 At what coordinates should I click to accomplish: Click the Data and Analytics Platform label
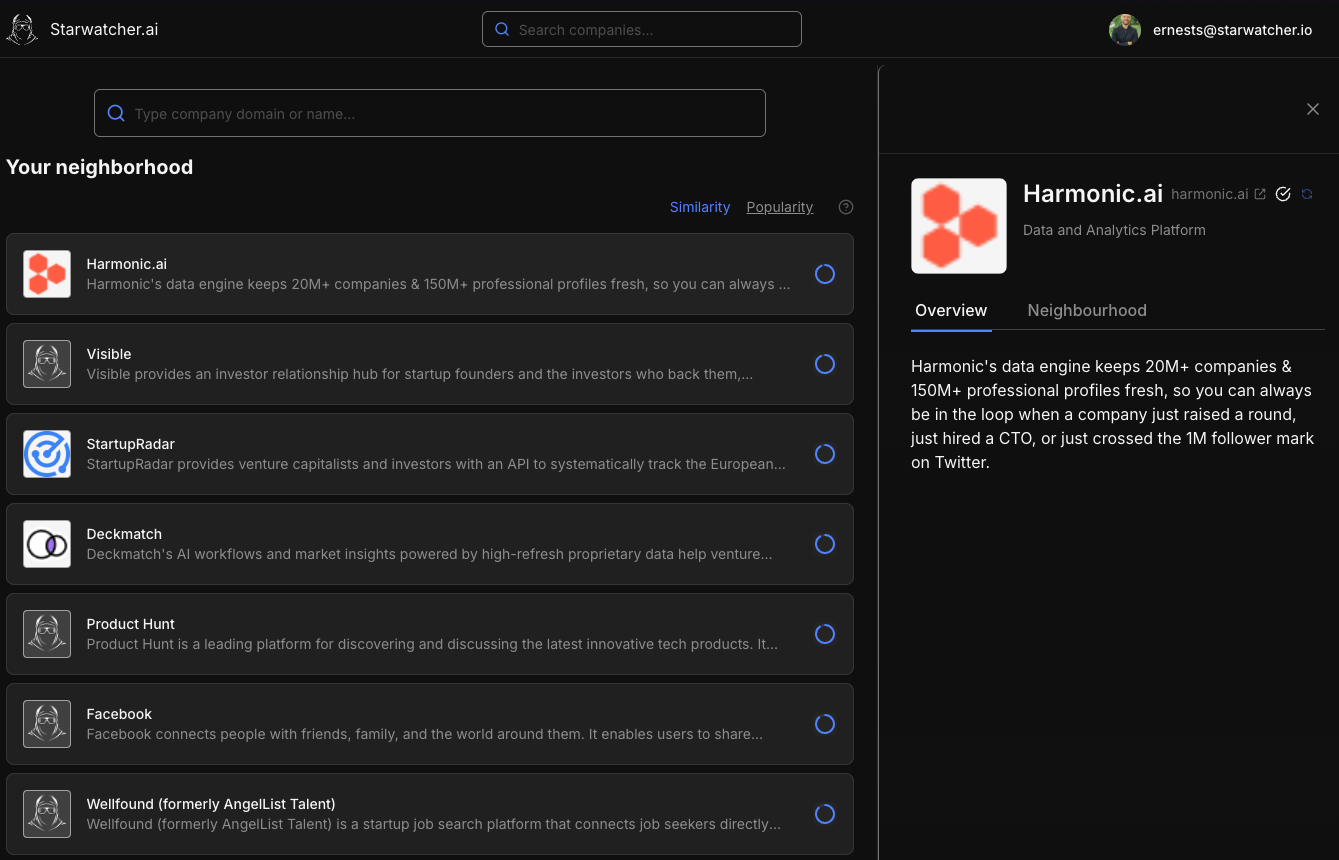coord(1114,230)
